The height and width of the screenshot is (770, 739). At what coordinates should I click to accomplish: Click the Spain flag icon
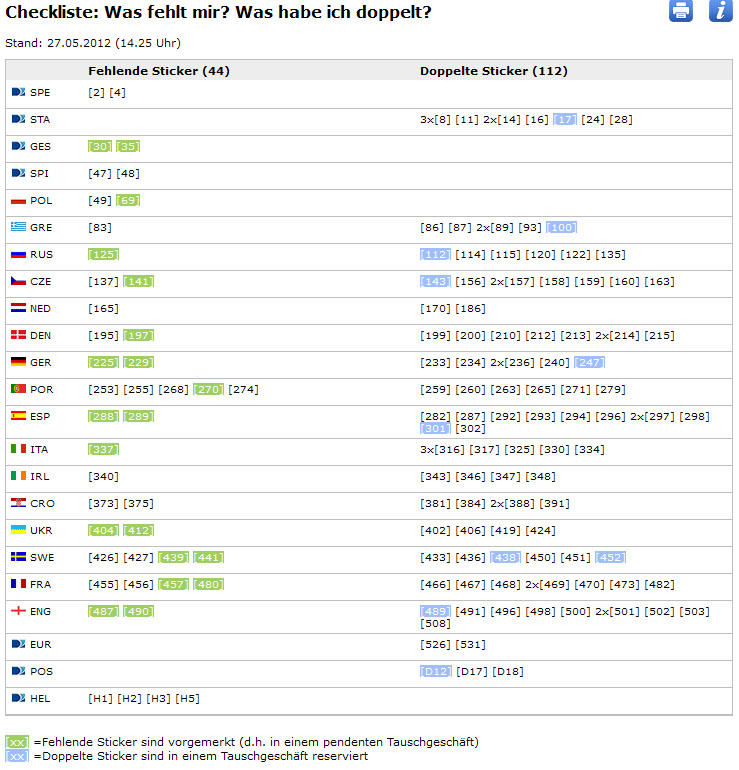[x=18, y=415]
